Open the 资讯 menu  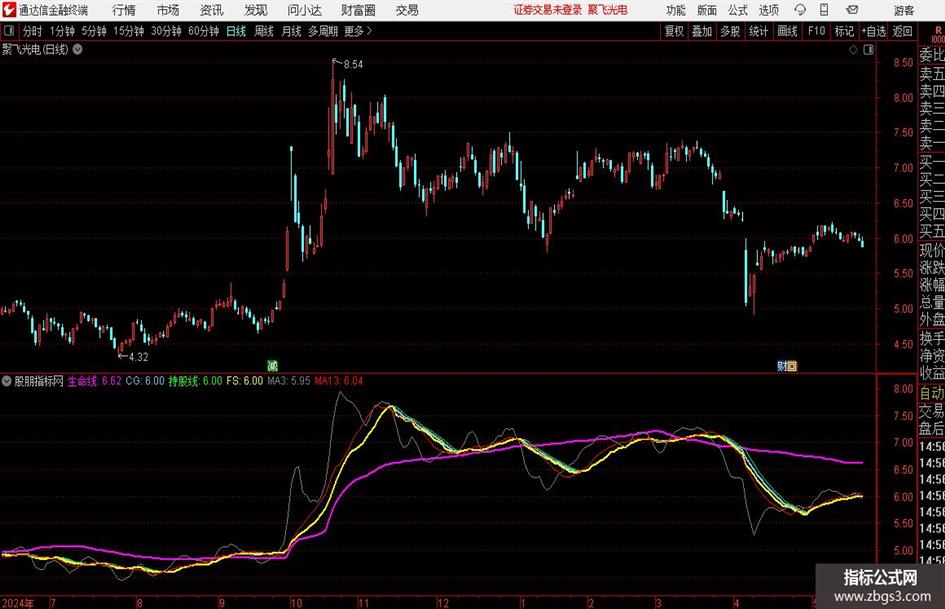click(x=212, y=10)
